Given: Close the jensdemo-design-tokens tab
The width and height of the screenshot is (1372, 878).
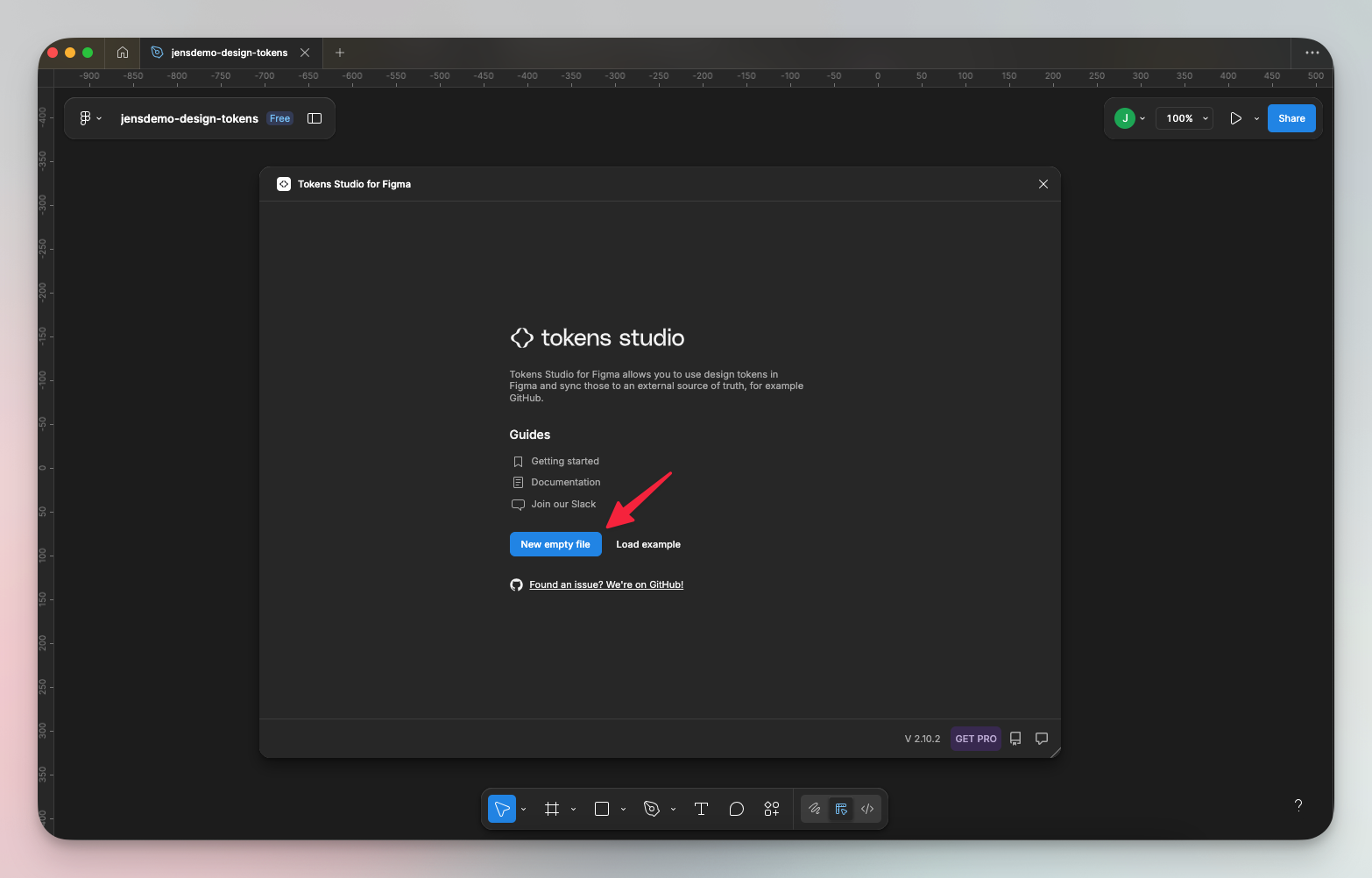Looking at the screenshot, I should [305, 53].
